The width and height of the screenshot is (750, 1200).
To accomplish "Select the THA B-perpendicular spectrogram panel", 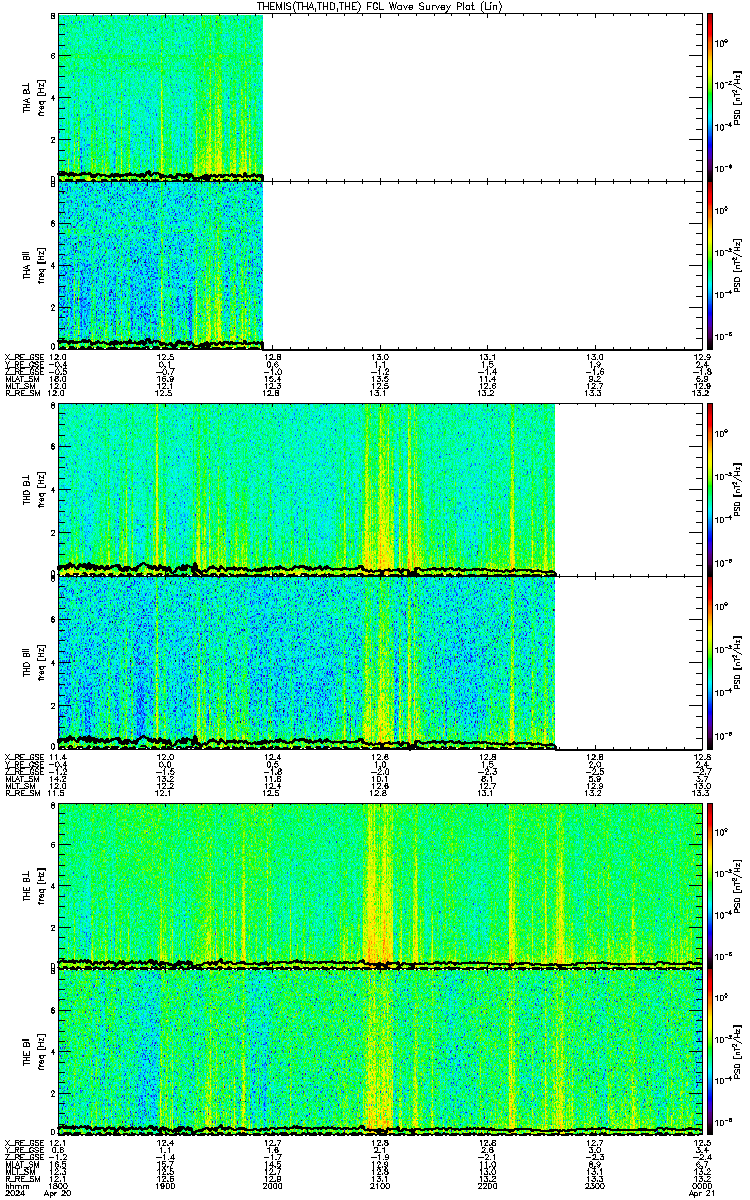I will [x=379, y=97].
